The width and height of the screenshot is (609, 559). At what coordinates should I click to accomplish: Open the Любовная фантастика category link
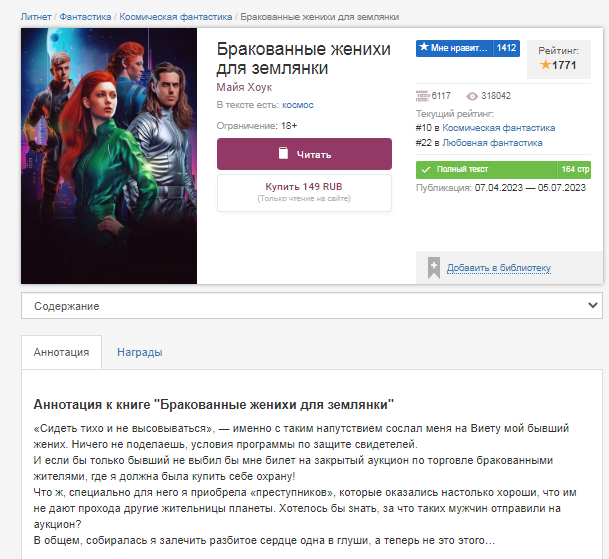tap(492, 143)
